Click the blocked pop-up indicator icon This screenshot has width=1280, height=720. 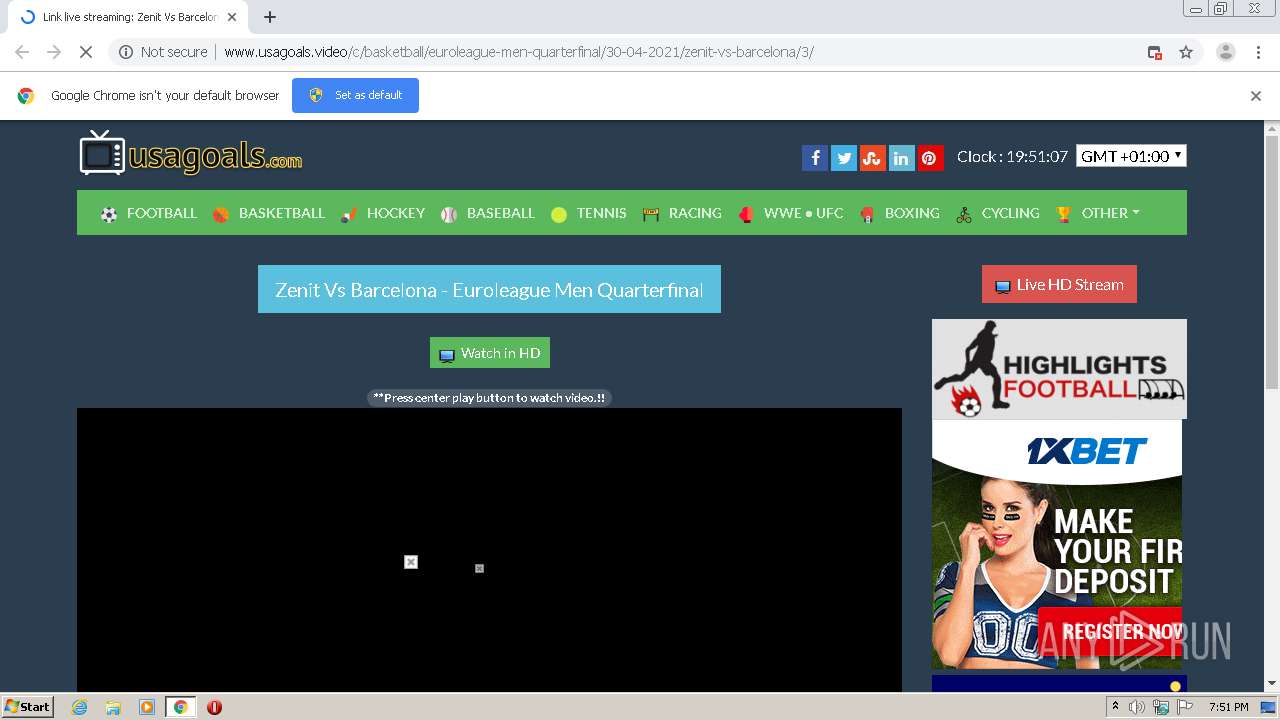(1154, 52)
